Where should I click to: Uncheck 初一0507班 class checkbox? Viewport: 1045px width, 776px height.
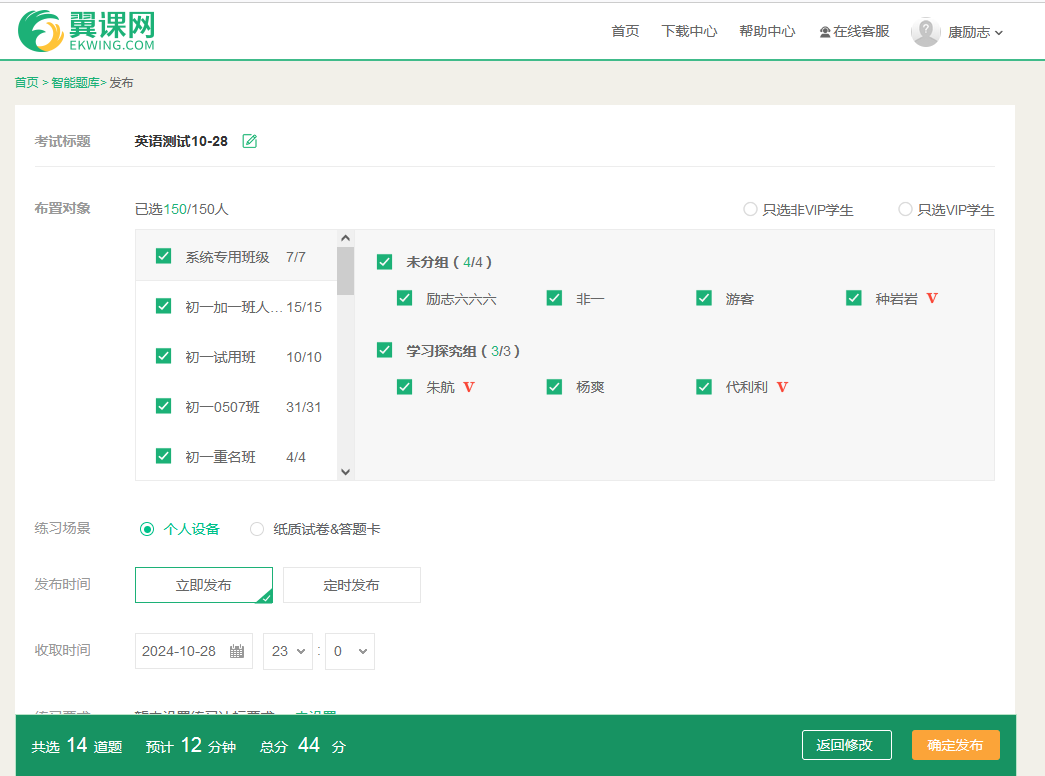click(x=163, y=406)
